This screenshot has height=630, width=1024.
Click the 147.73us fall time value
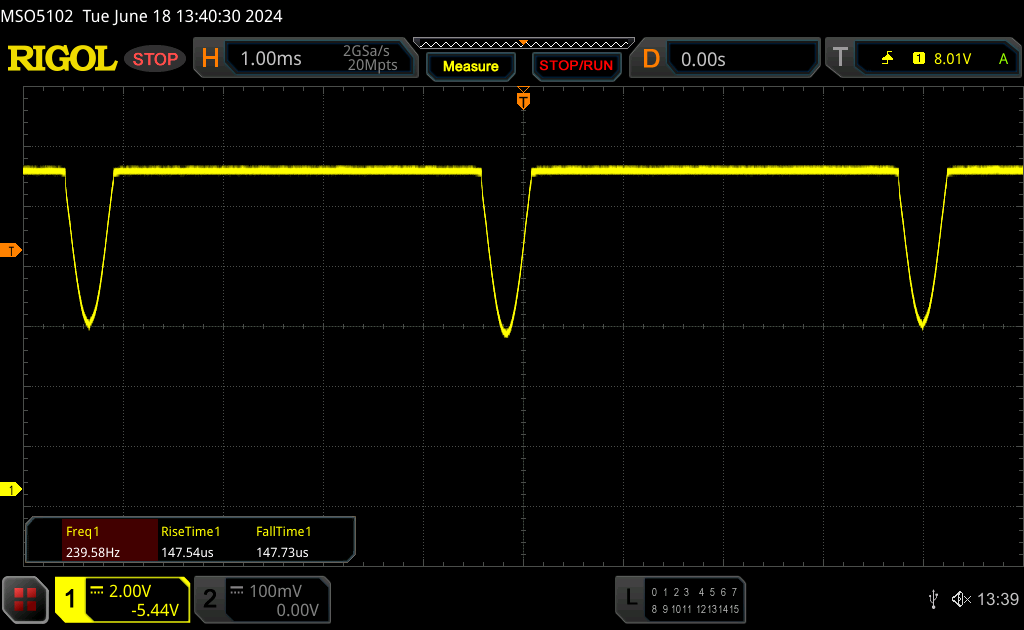tap(282, 552)
